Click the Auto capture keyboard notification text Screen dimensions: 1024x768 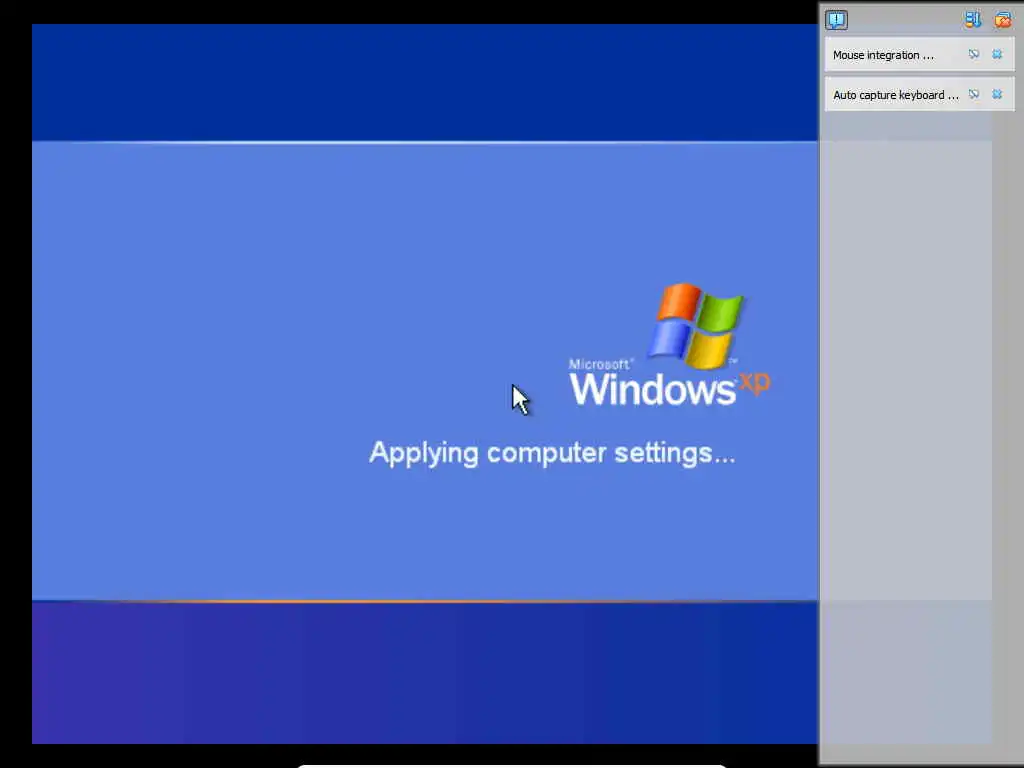click(896, 95)
